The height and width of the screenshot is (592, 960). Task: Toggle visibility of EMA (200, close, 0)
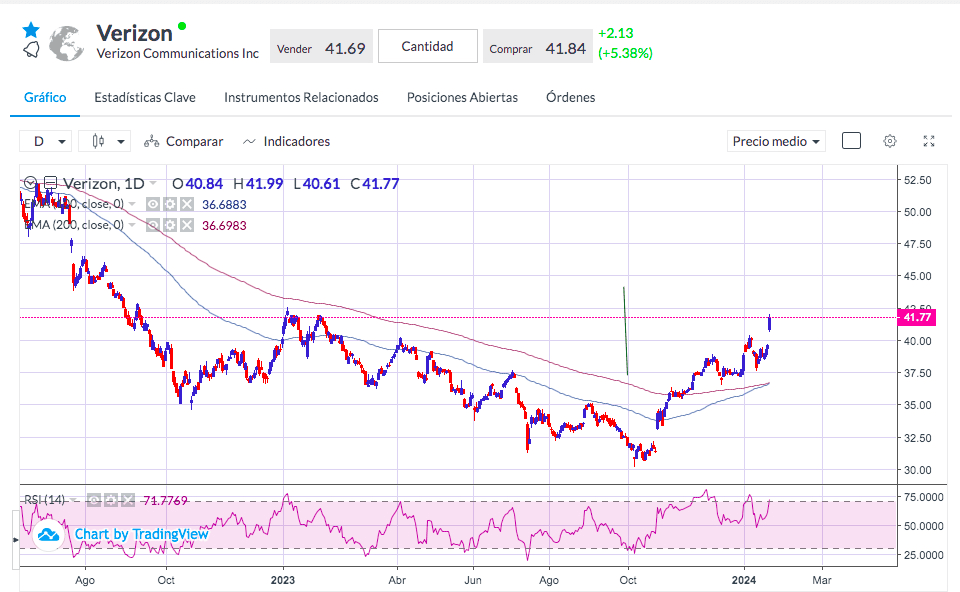click(x=153, y=225)
